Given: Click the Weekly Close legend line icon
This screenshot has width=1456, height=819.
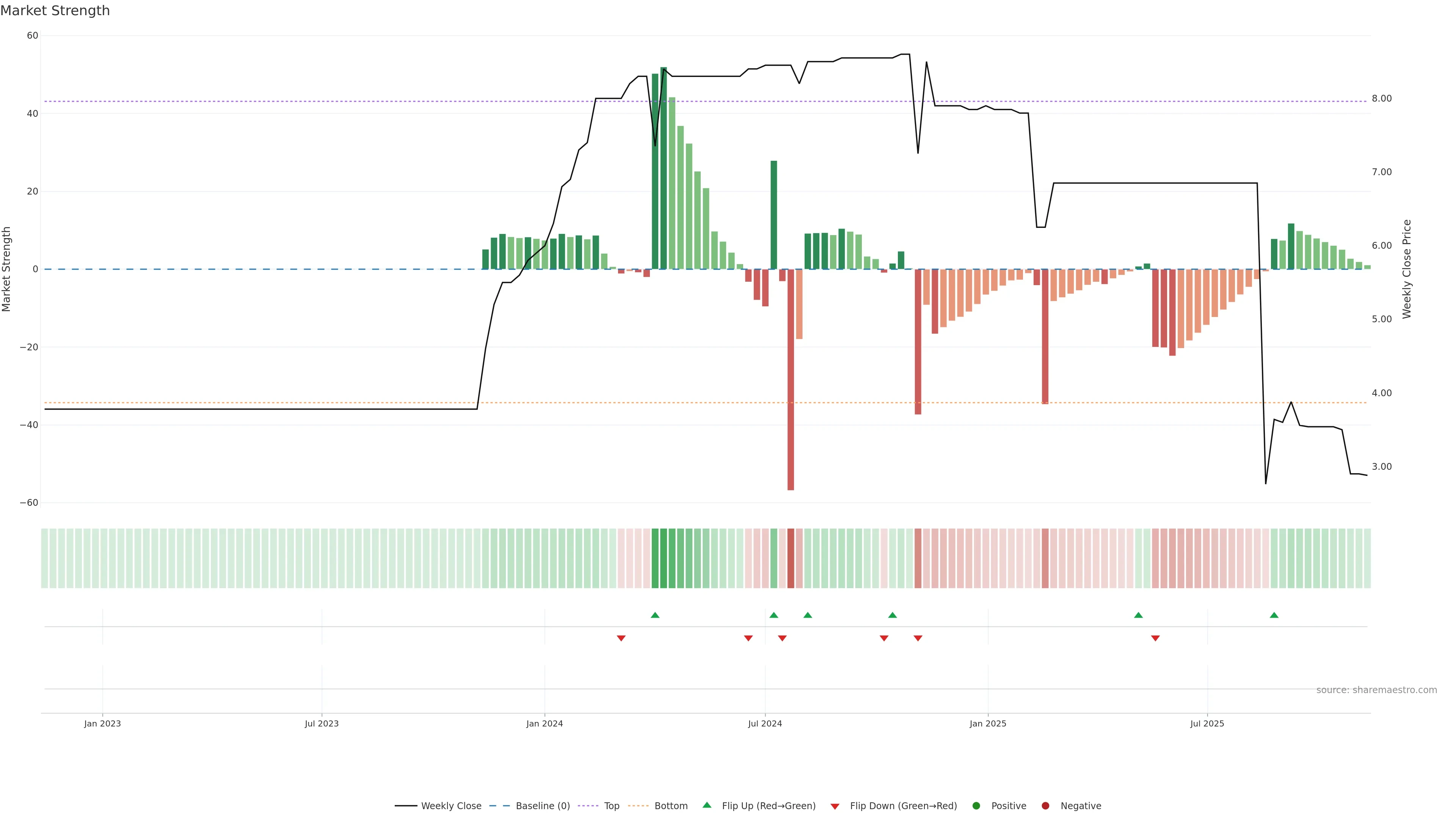Looking at the screenshot, I should [406, 806].
